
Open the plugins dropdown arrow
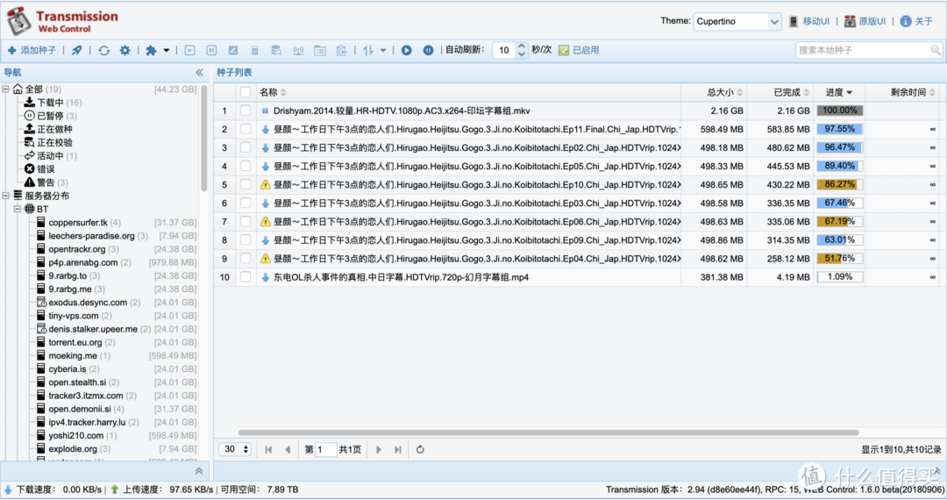166,50
